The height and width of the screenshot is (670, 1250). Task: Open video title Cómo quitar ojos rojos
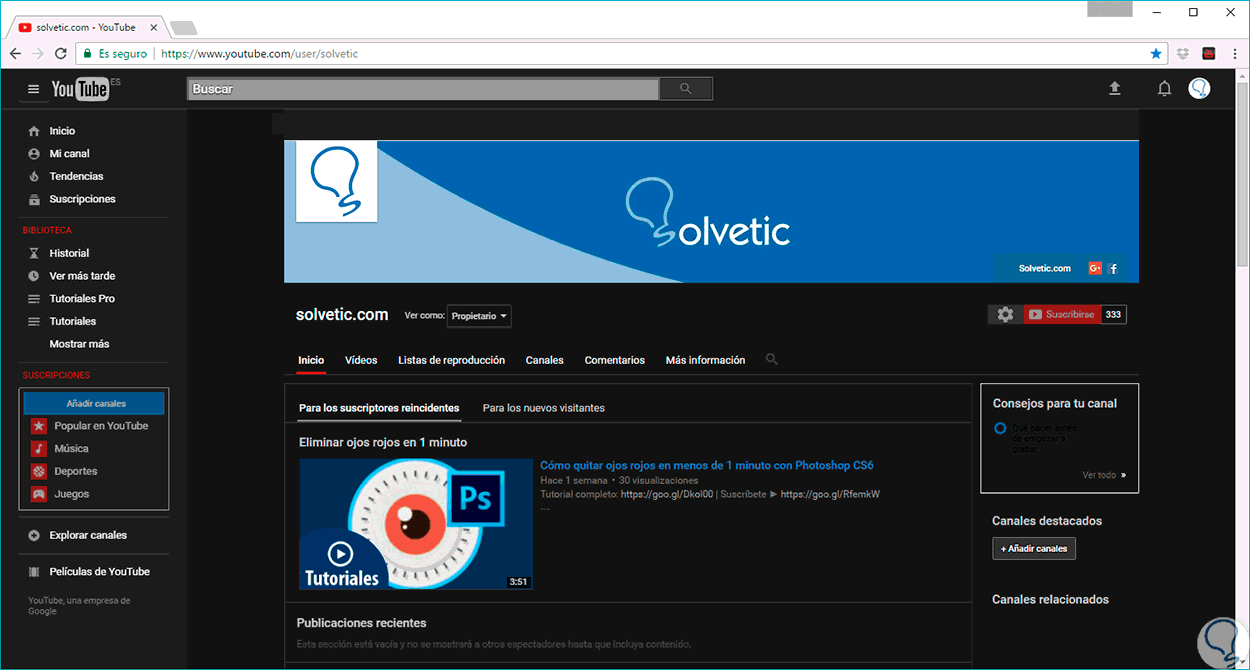point(707,465)
